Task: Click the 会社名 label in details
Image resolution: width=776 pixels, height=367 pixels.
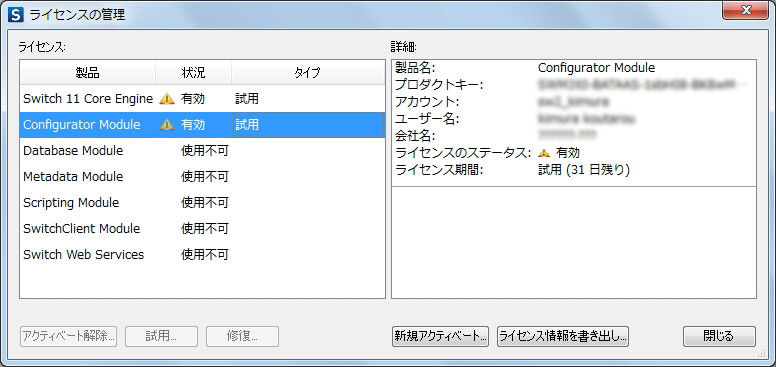Action: point(415,136)
